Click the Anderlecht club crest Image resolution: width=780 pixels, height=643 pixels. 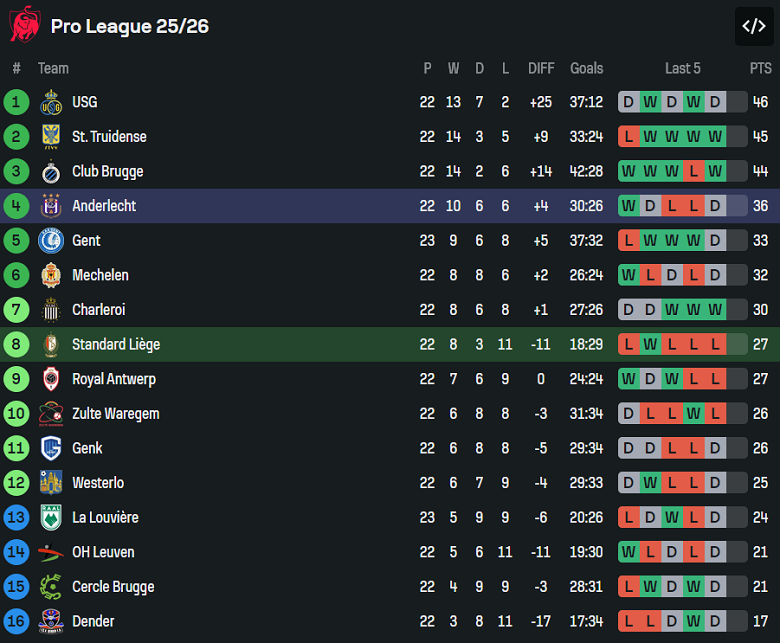pos(51,206)
